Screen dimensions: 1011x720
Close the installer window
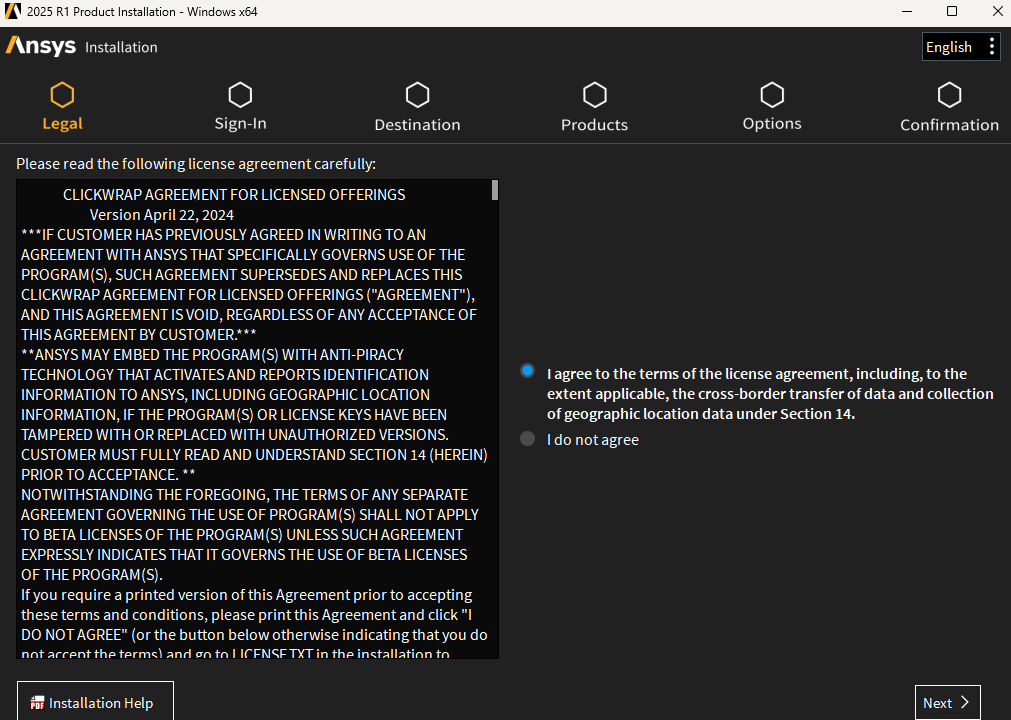pos(997,12)
